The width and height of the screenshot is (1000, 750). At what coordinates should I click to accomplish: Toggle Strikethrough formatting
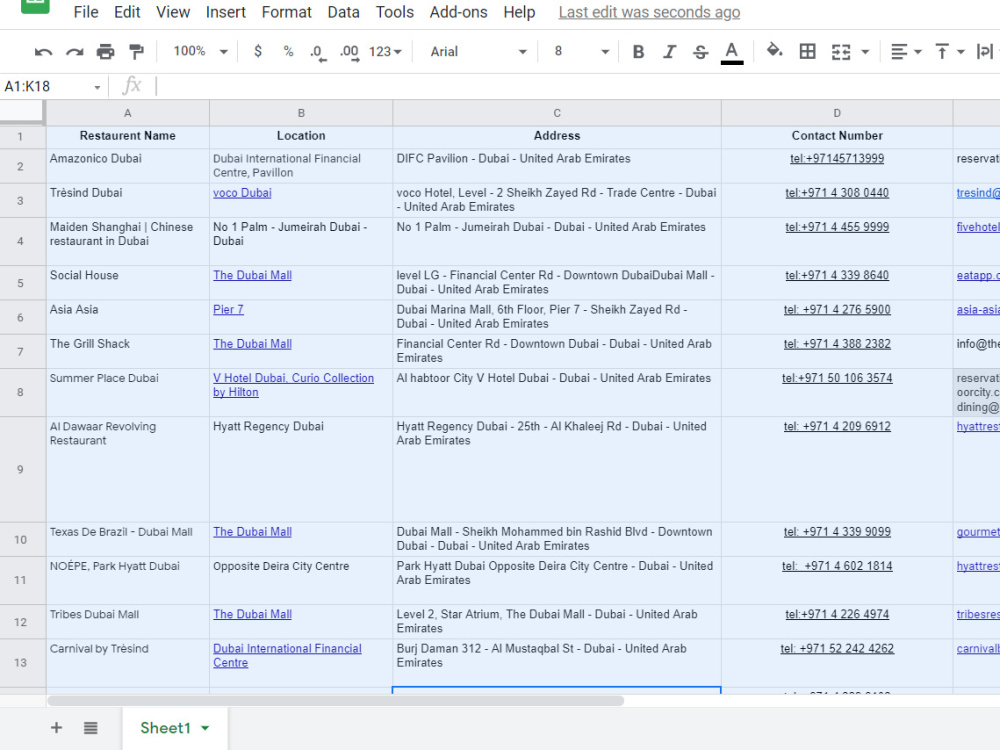(x=700, y=52)
